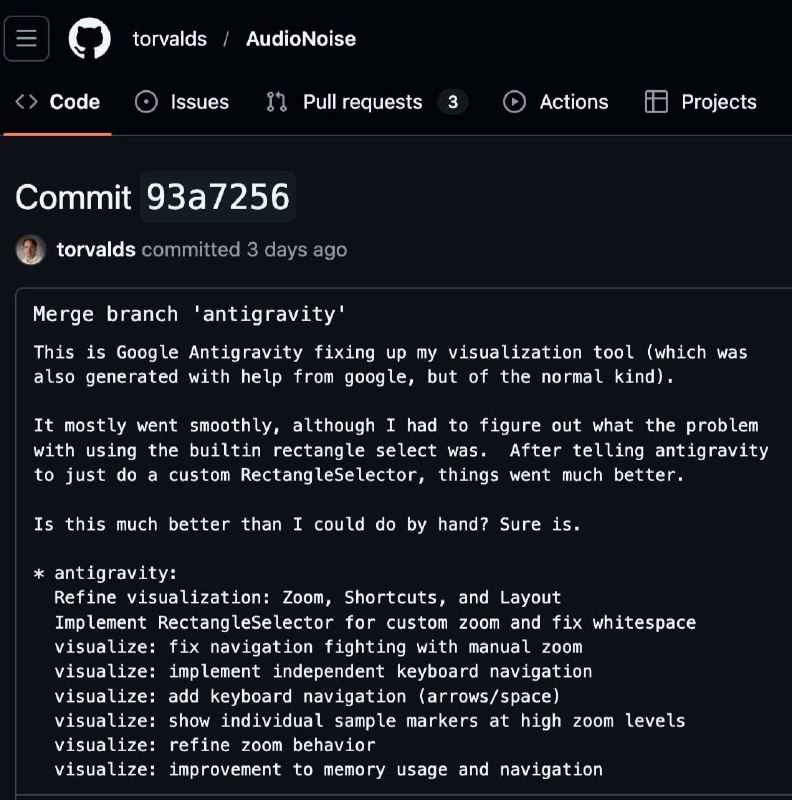Open the torvalds commit author link
792x800 pixels.
tap(96, 250)
